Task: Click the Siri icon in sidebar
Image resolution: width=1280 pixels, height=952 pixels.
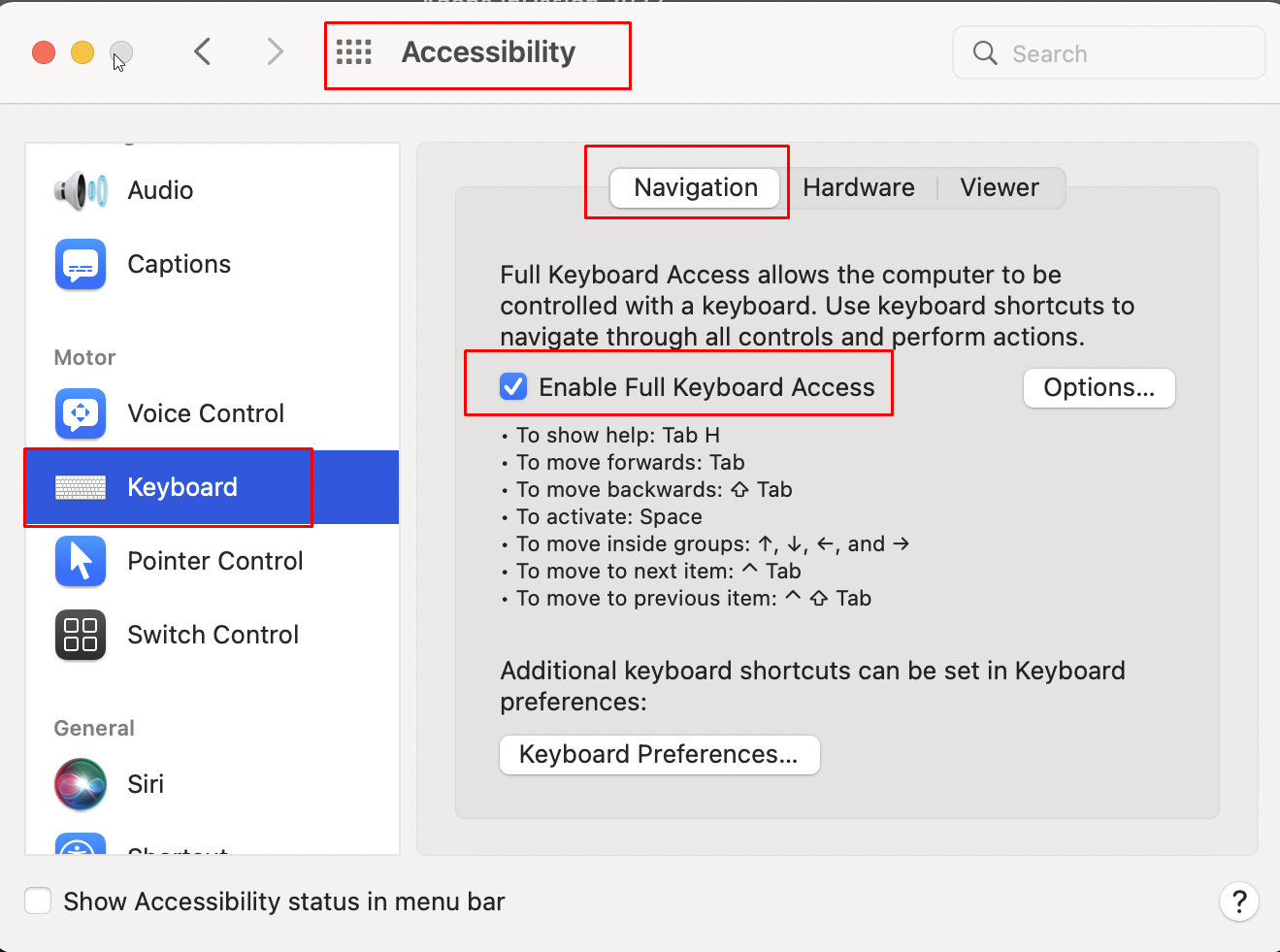Action: pos(81,784)
